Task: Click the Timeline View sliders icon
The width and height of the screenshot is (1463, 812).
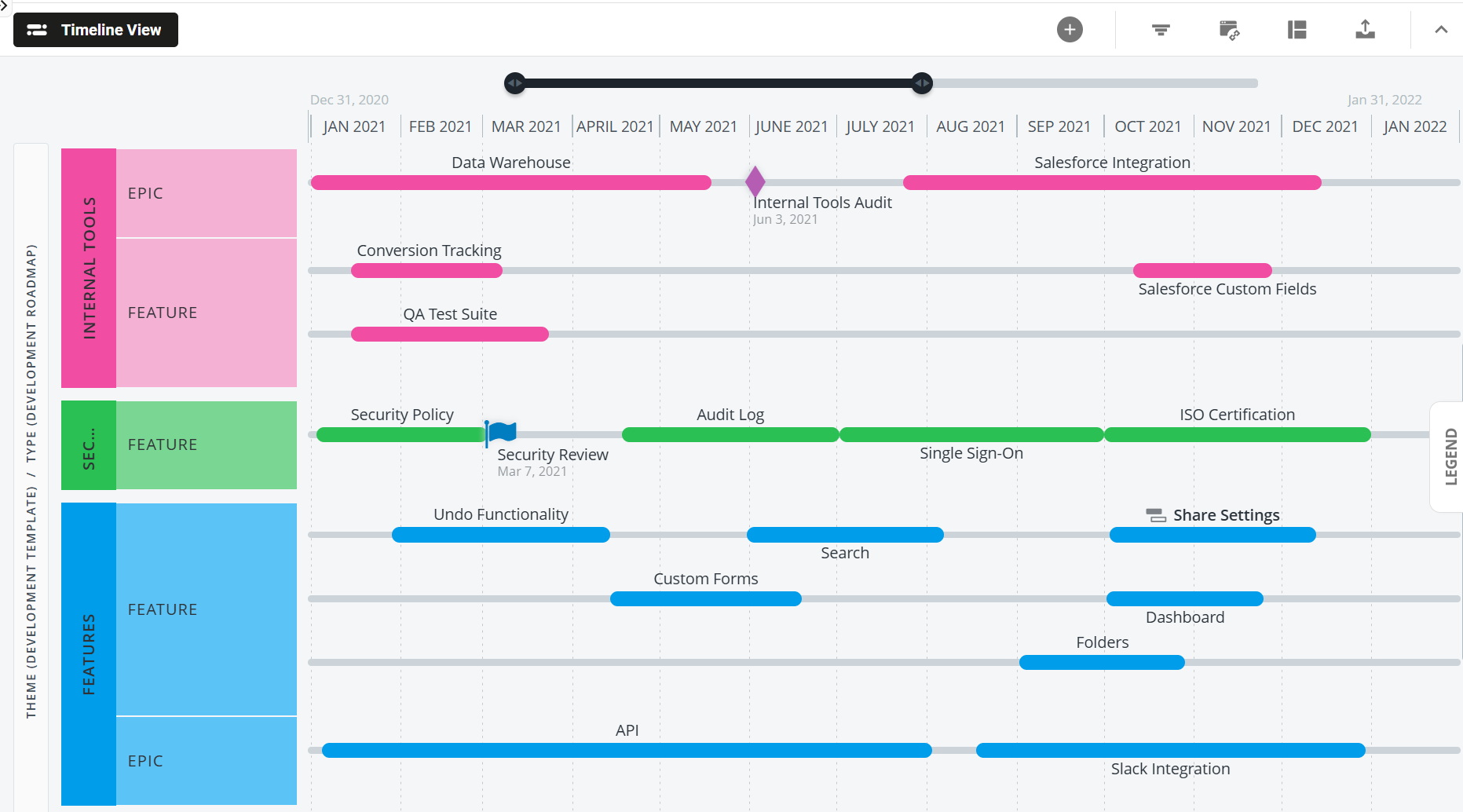Action: (x=37, y=30)
